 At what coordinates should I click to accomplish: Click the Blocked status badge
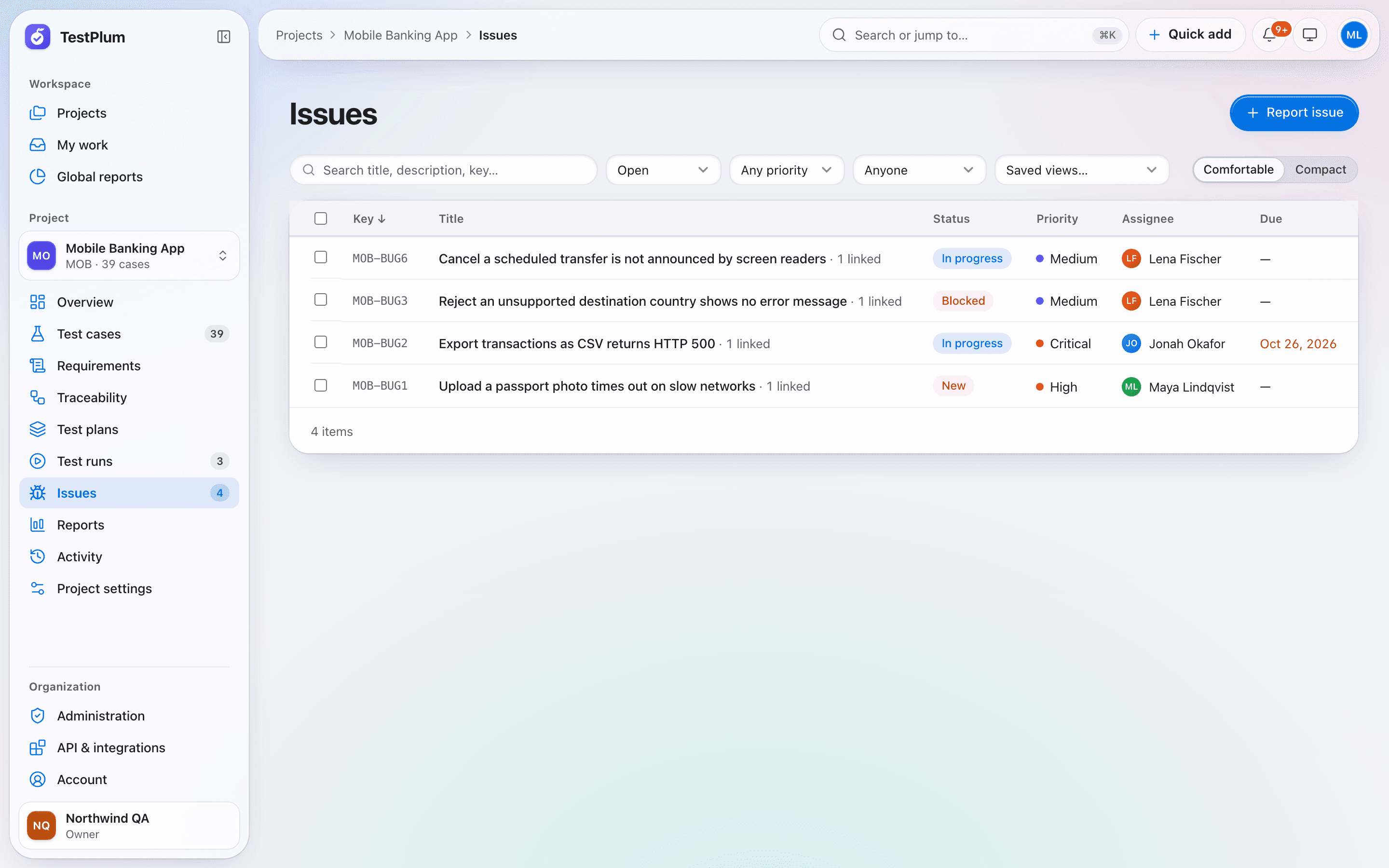(x=963, y=301)
